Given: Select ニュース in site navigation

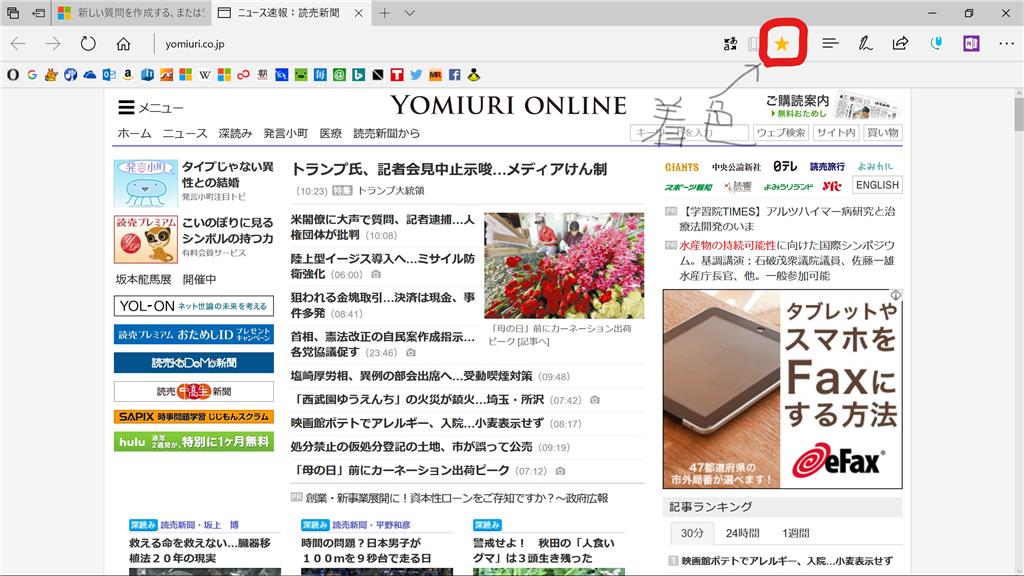Looking at the screenshot, I should click(185, 133).
